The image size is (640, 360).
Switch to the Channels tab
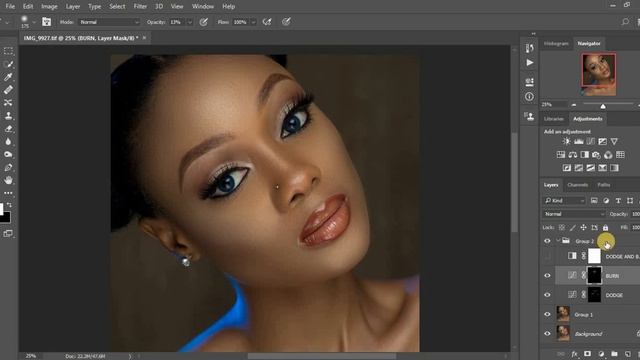(x=578, y=185)
